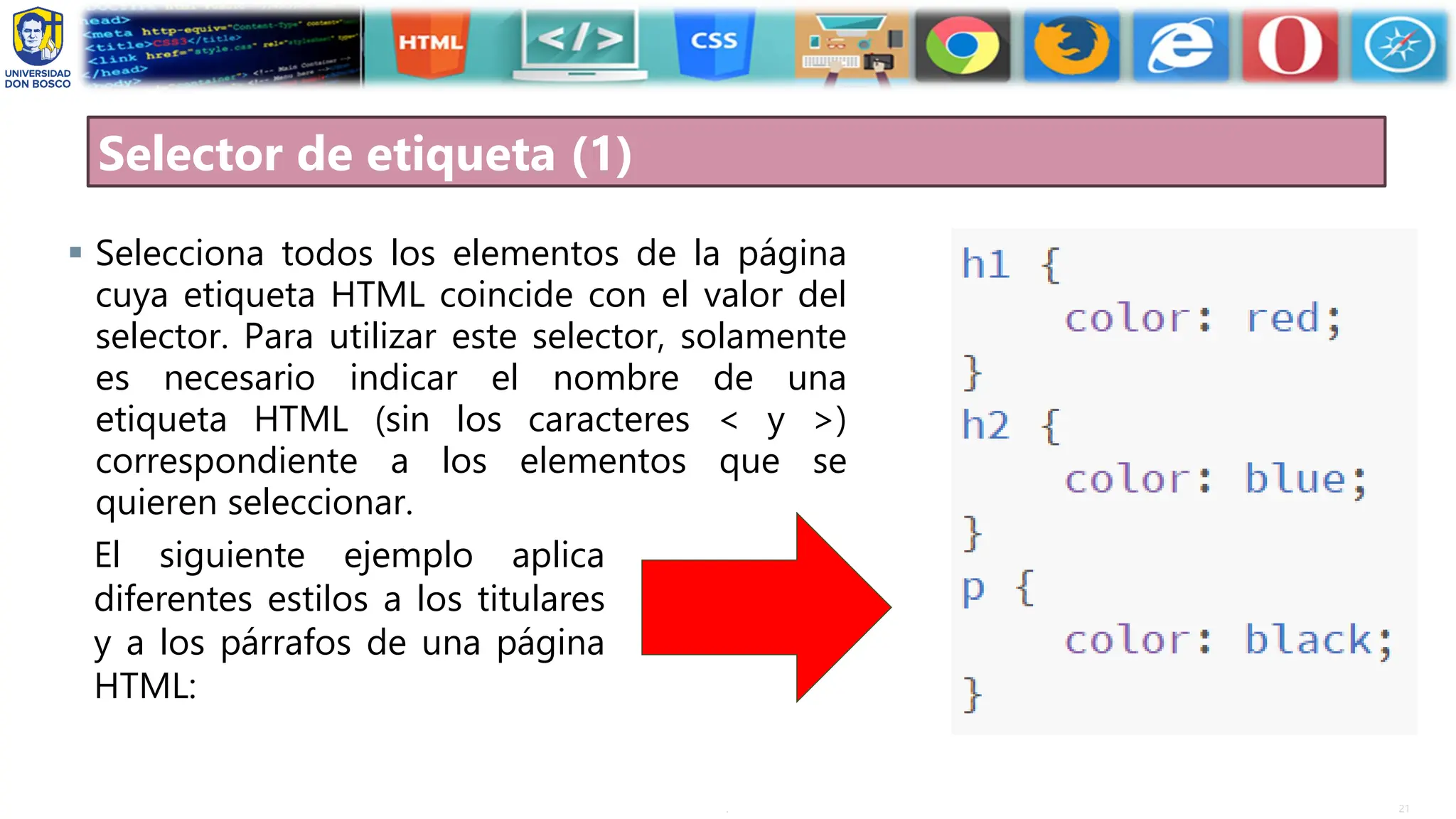Click the 'p {' selector line

tap(998, 587)
